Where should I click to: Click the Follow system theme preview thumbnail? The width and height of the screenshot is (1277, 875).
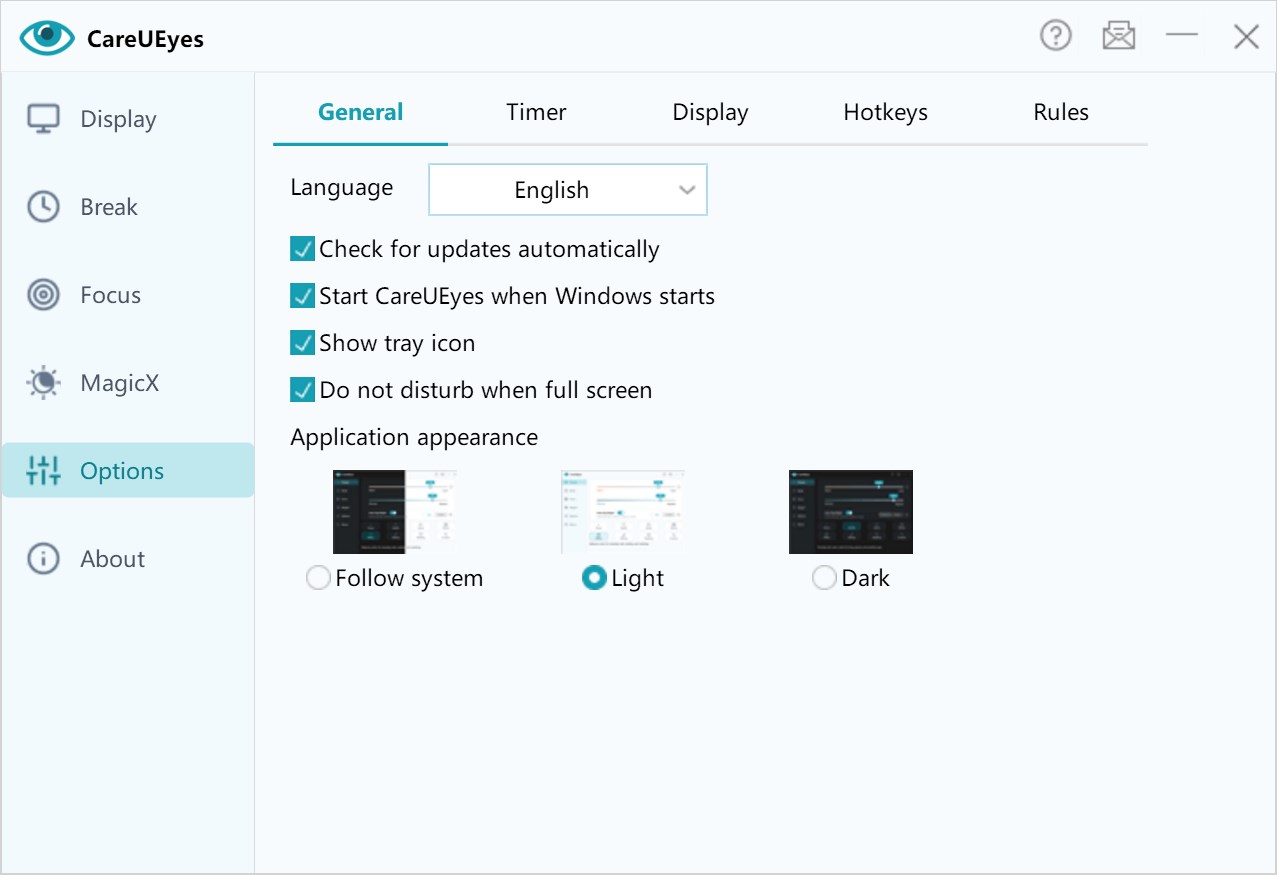coord(395,512)
